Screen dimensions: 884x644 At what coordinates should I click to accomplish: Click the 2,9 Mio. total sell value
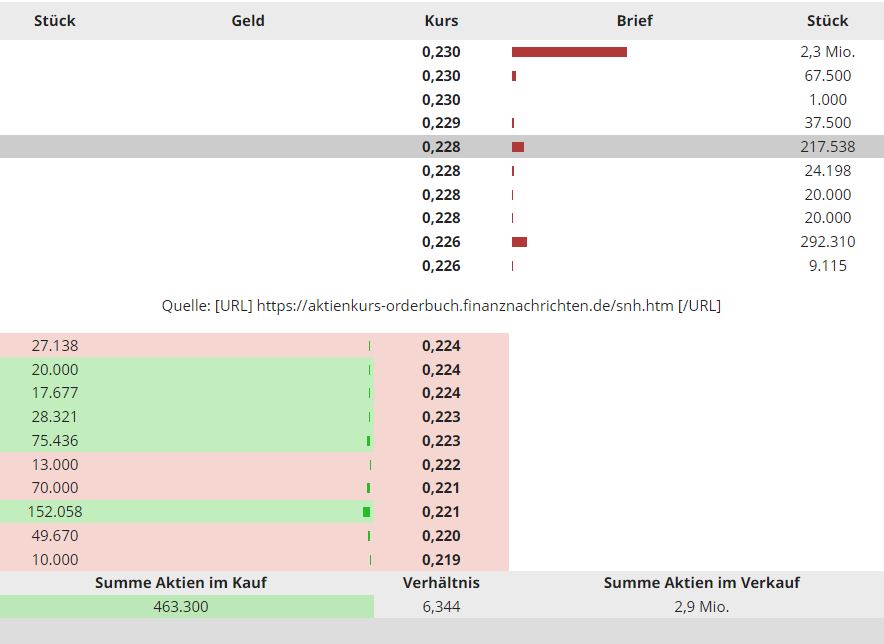pos(701,606)
